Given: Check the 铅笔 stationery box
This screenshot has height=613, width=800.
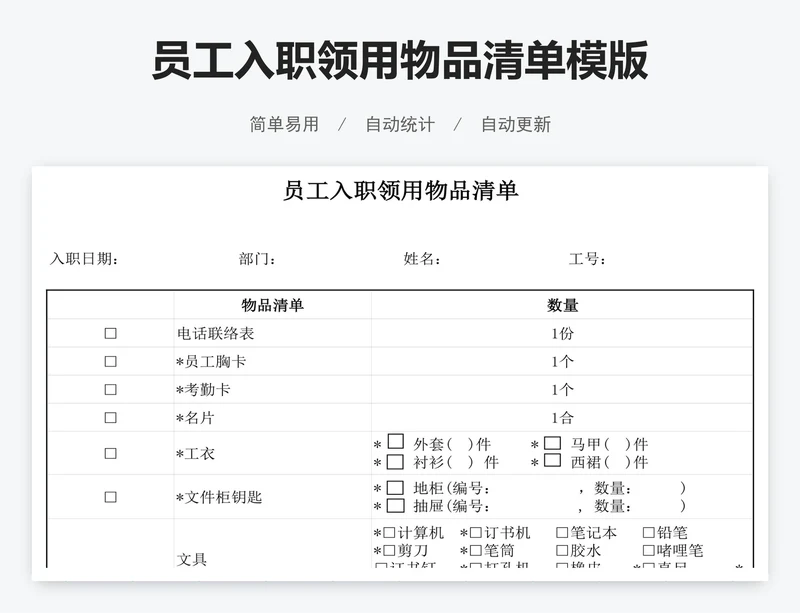Looking at the screenshot, I should click(x=648, y=533).
